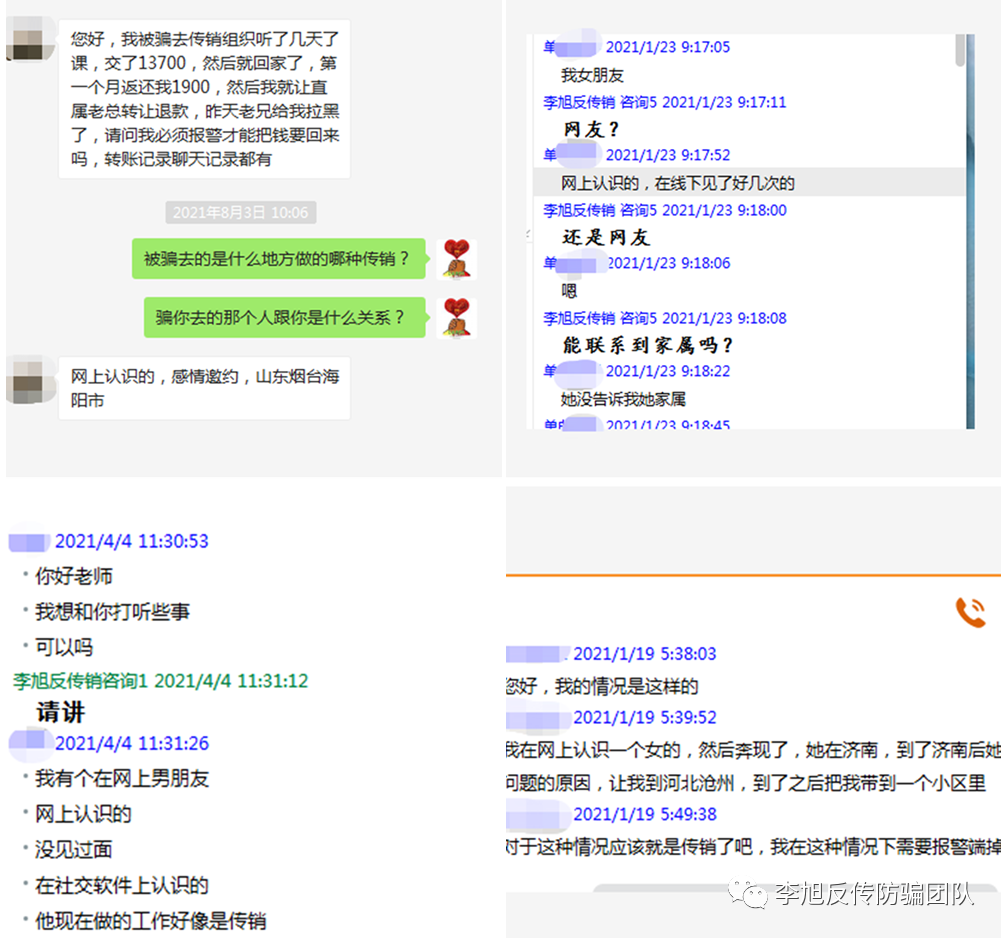Select the bold message 能联系到家属吗？
The image size is (1007, 938).
tap(648, 345)
